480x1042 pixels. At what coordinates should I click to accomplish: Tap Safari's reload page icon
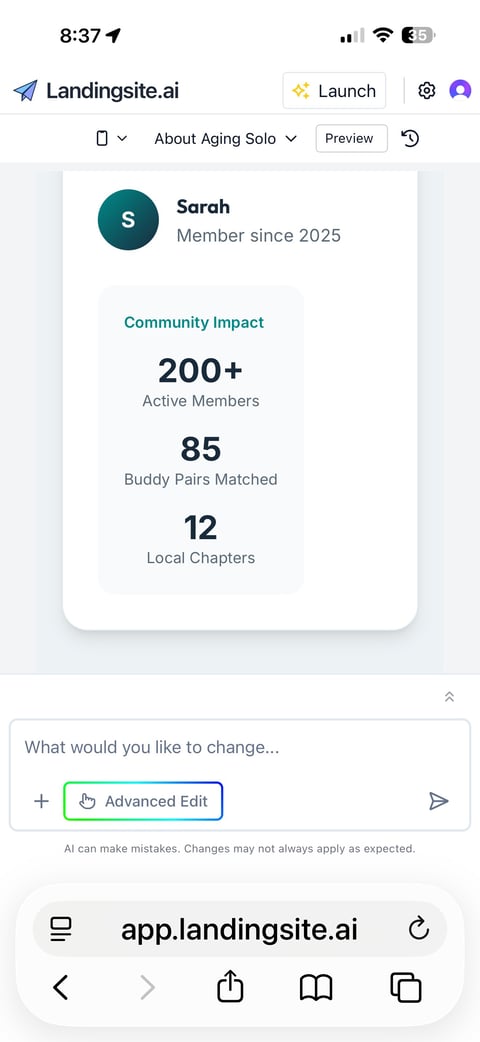tap(419, 928)
